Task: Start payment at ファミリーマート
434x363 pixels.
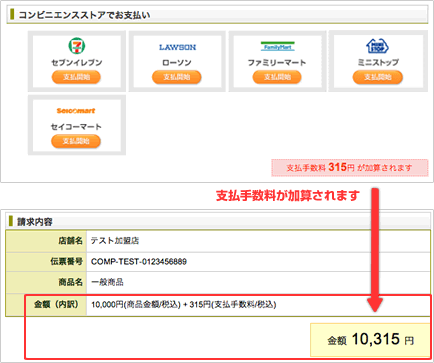Action: pos(277,77)
